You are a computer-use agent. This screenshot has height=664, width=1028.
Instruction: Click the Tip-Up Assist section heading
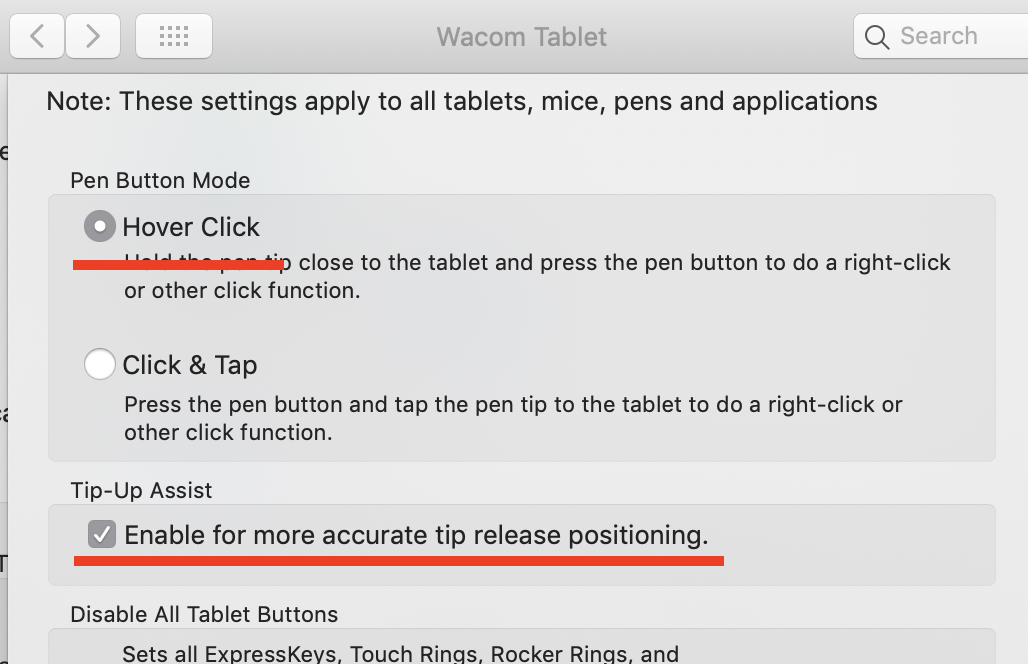click(141, 490)
